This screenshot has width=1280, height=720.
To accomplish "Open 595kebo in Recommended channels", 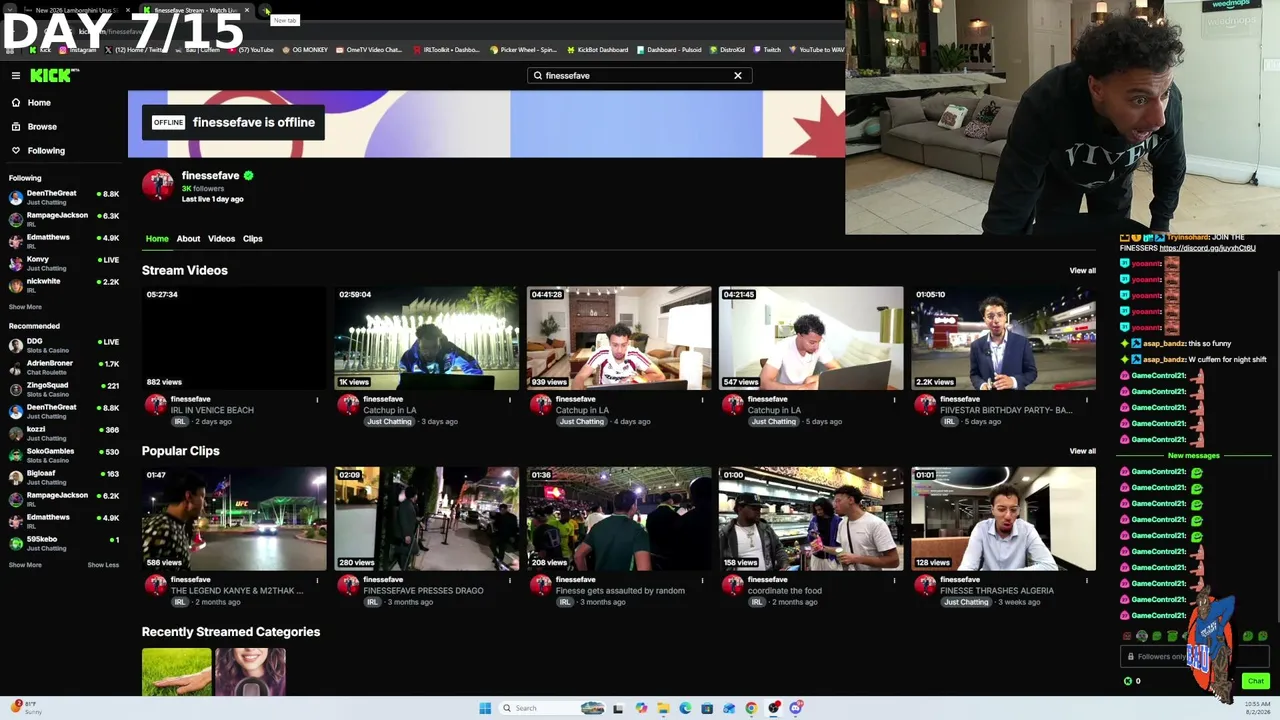I will [64, 543].
